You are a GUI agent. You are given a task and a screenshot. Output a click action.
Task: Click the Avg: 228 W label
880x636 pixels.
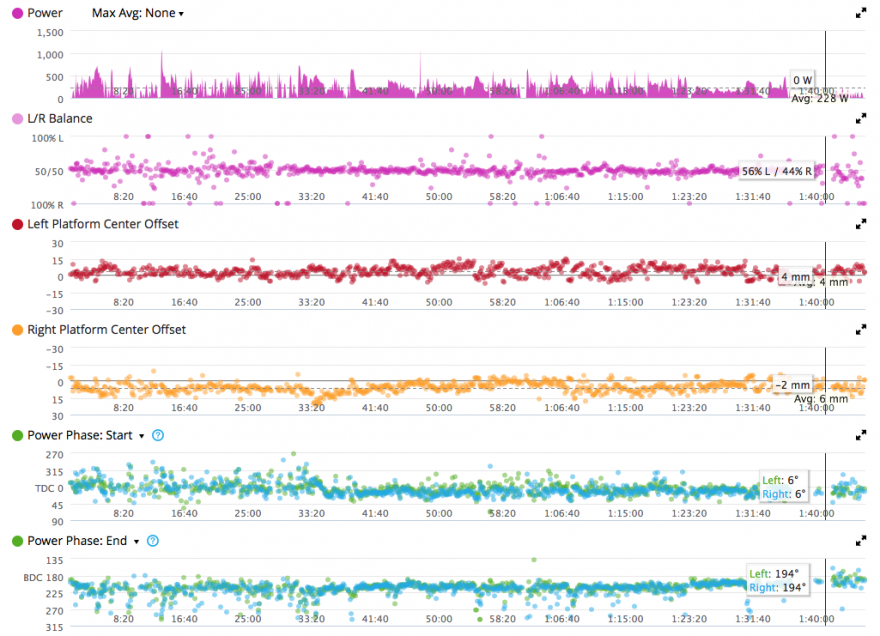pyautogui.click(x=820, y=98)
